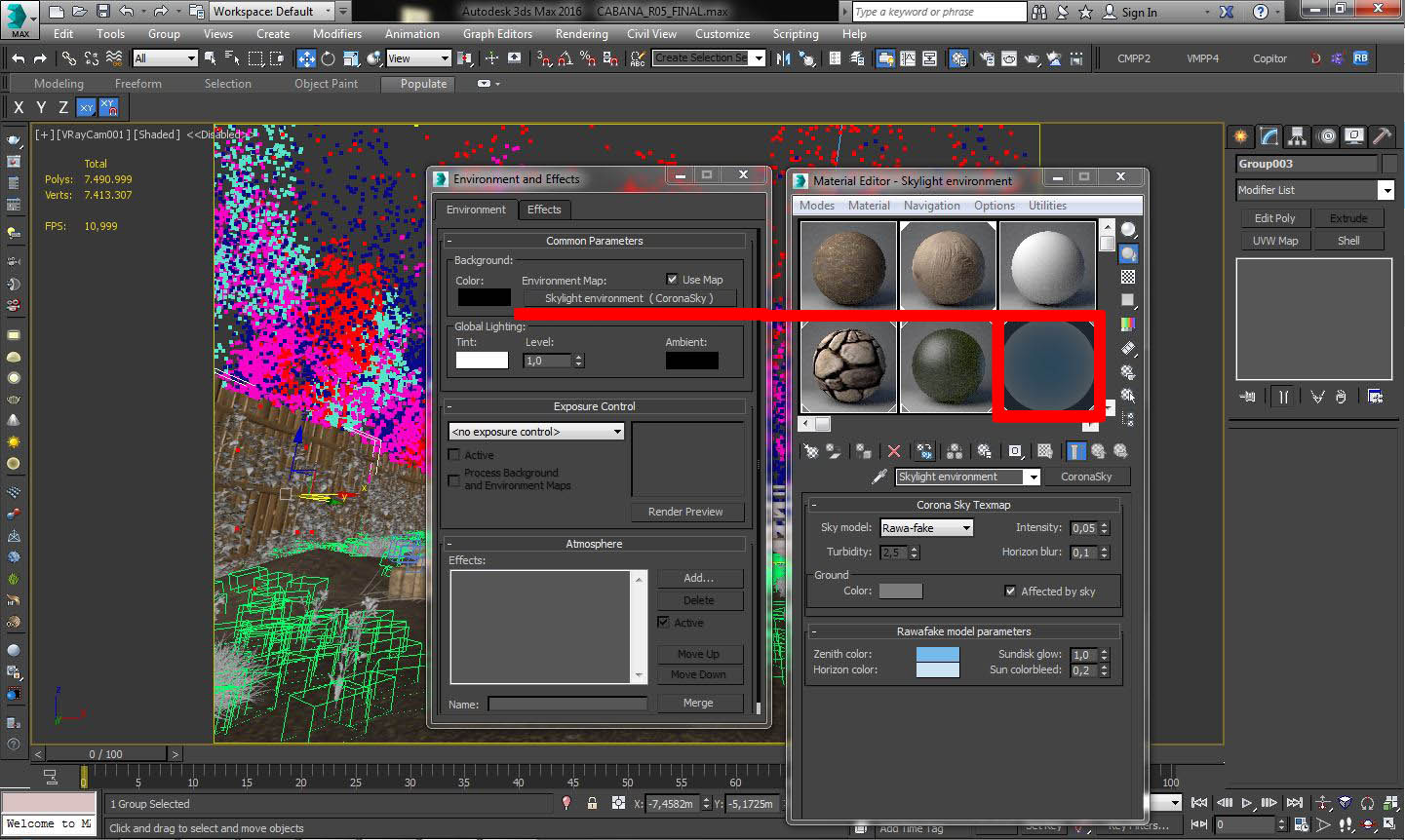
Task: Toggle the Affected by sky checkbox
Action: click(1010, 591)
